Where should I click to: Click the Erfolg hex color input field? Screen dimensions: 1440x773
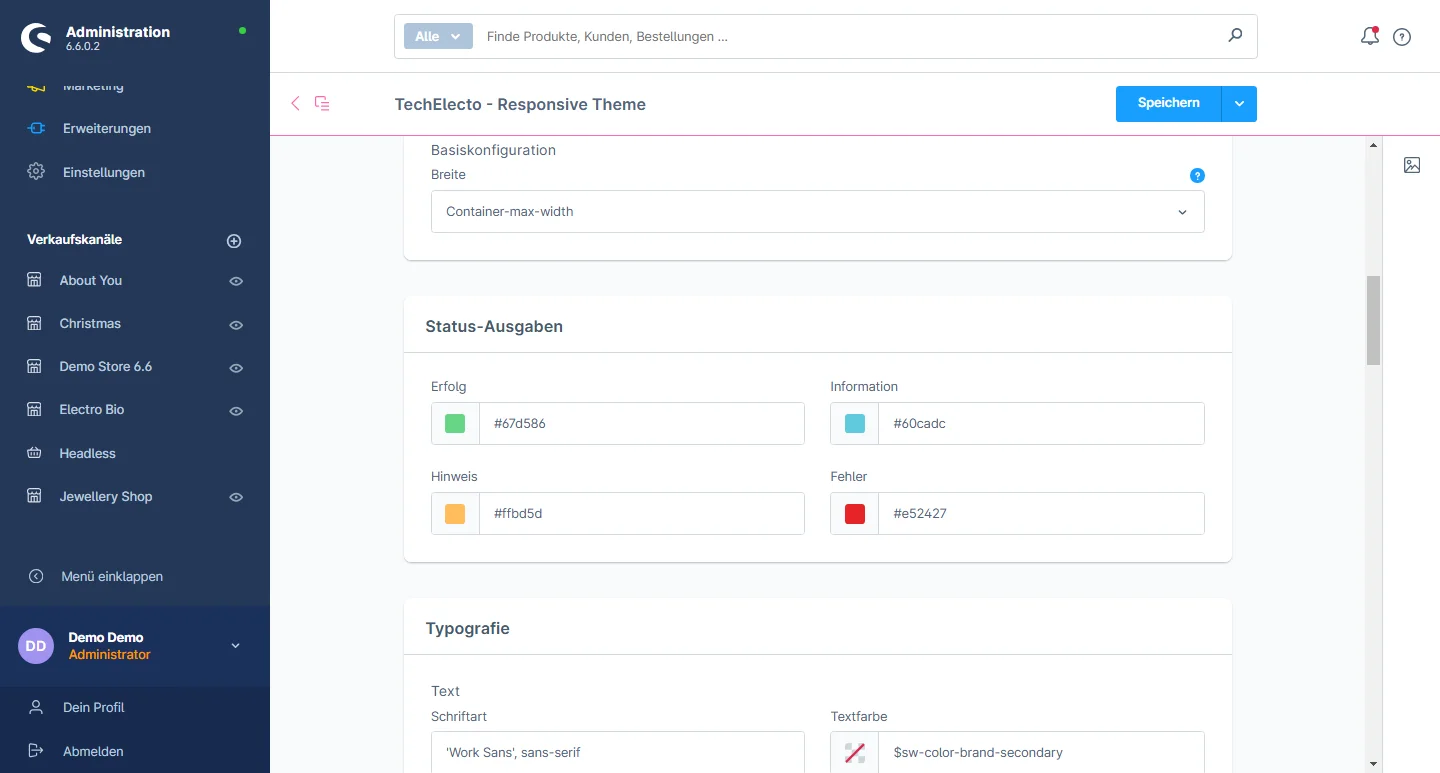641,424
